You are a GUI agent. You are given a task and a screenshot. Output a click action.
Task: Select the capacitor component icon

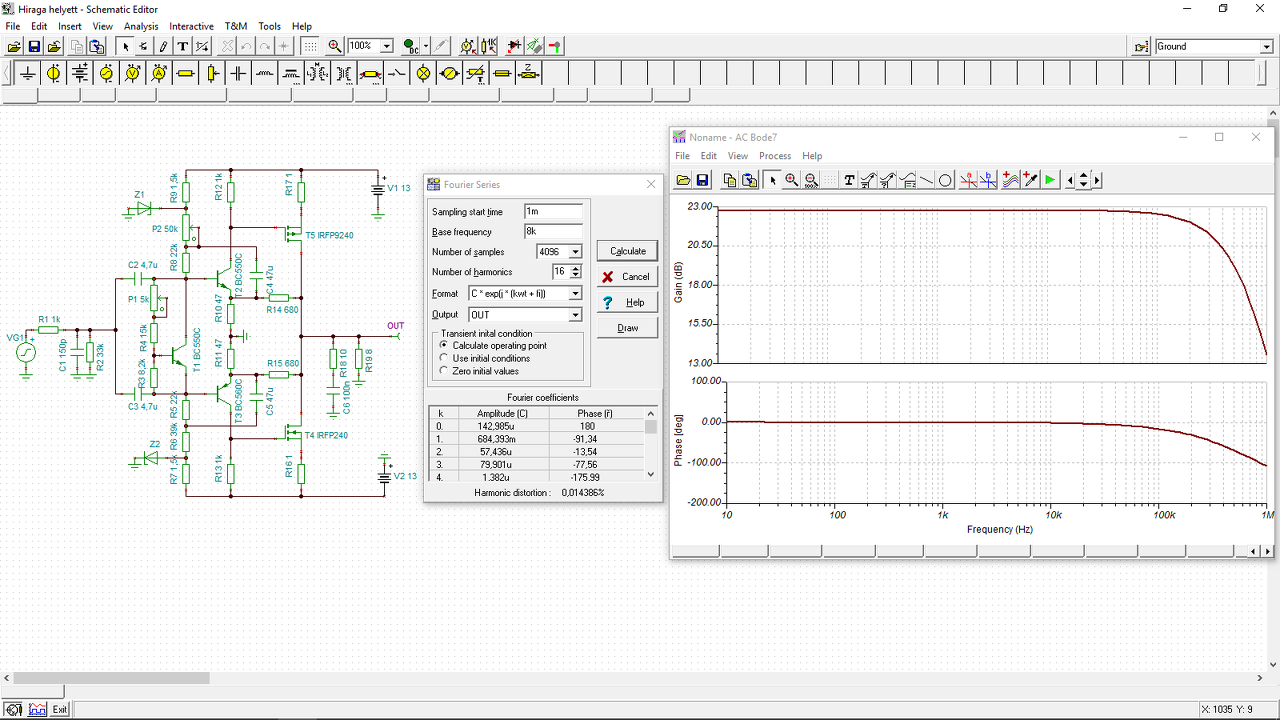click(x=238, y=73)
